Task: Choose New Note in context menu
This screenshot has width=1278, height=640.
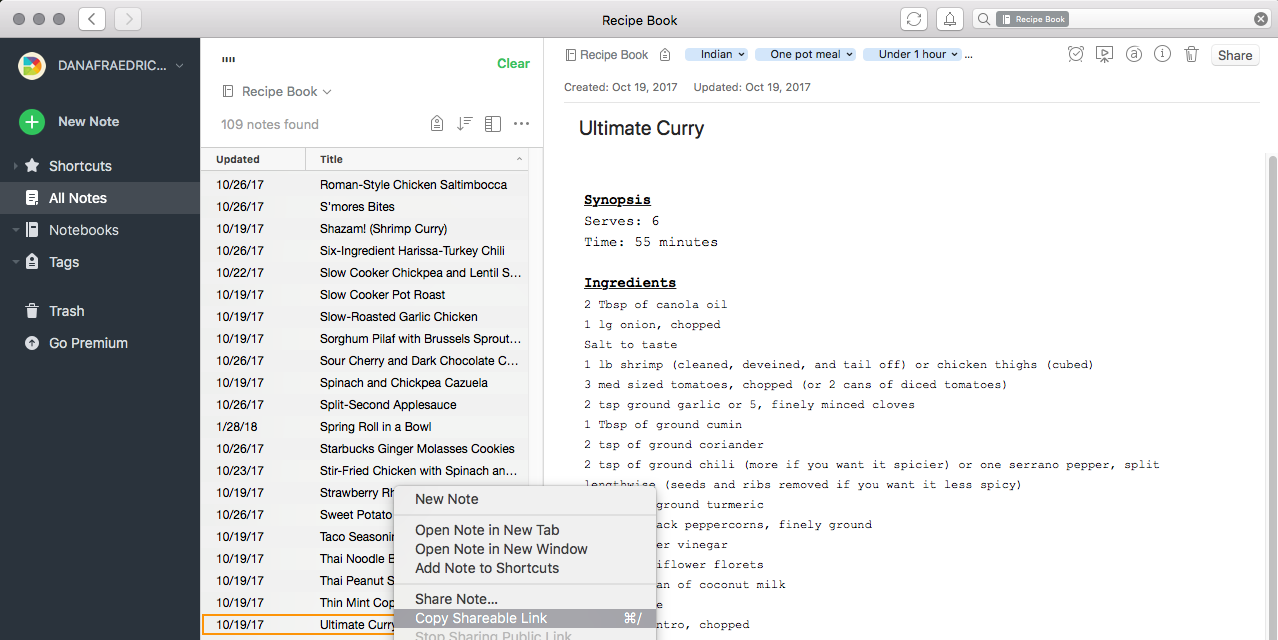Action: [447, 499]
